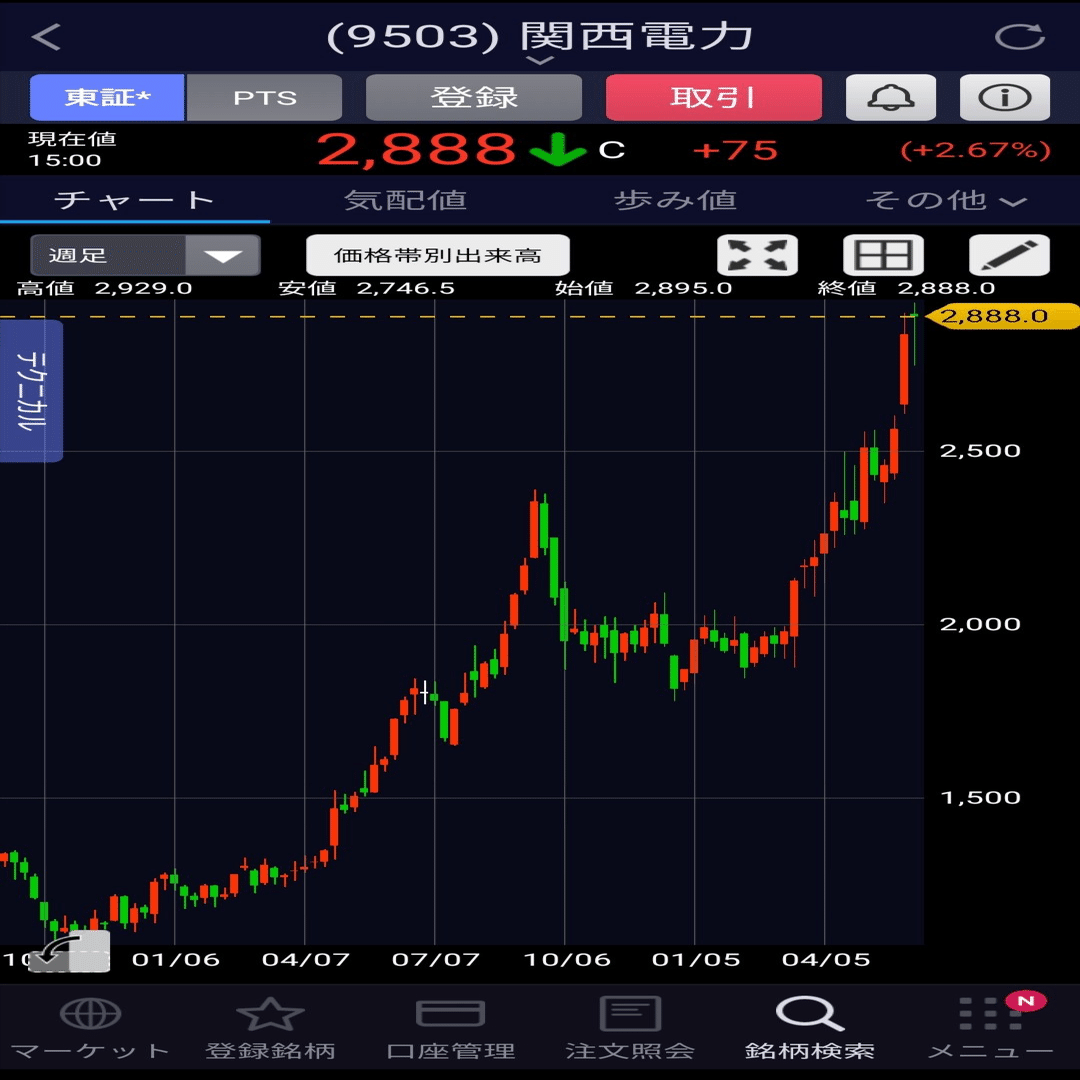Image resolution: width=1080 pixels, height=1080 pixels.
Task: Open 注文照会 document icon
Action: pyautogui.click(x=630, y=1014)
